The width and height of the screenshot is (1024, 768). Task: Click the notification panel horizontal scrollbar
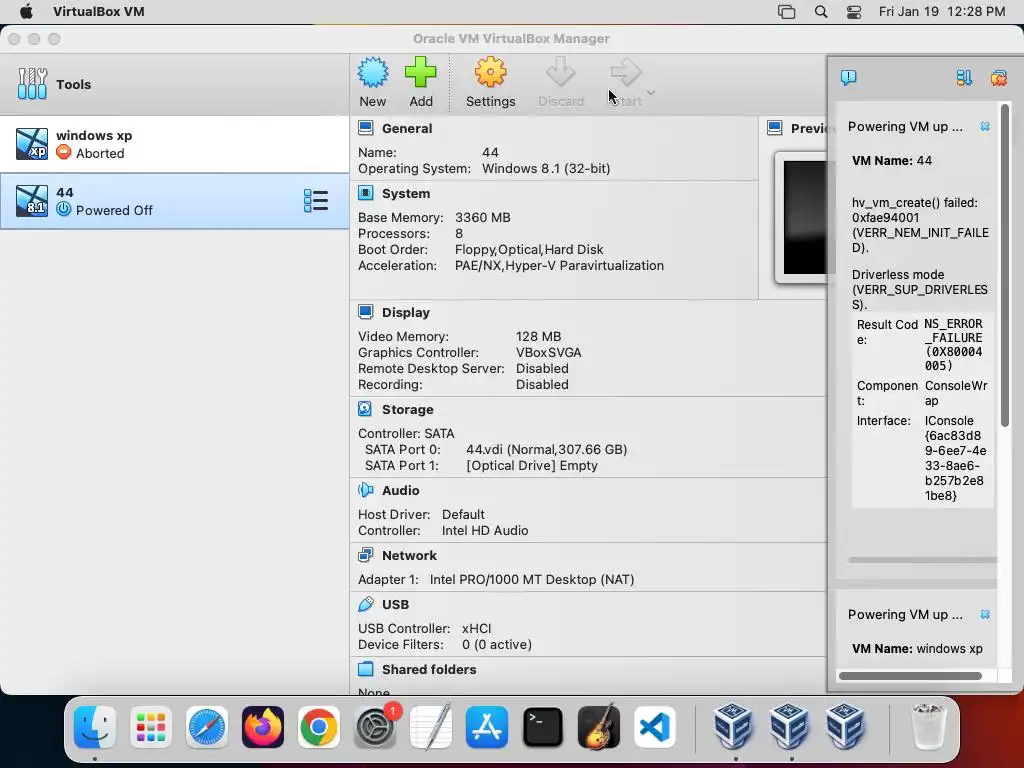pos(910,676)
